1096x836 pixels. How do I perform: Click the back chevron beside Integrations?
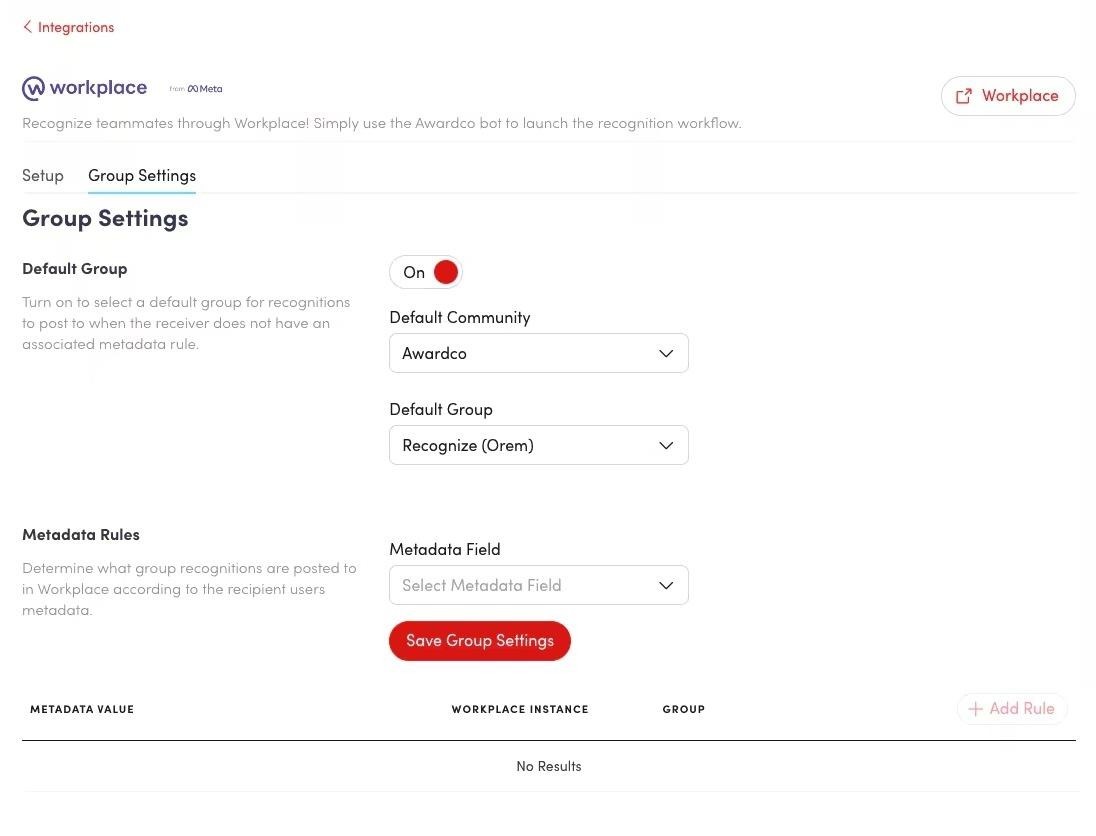pos(27,27)
